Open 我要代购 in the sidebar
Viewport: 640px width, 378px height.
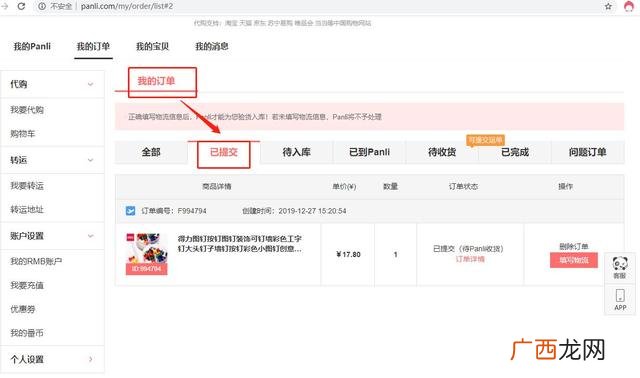27,110
